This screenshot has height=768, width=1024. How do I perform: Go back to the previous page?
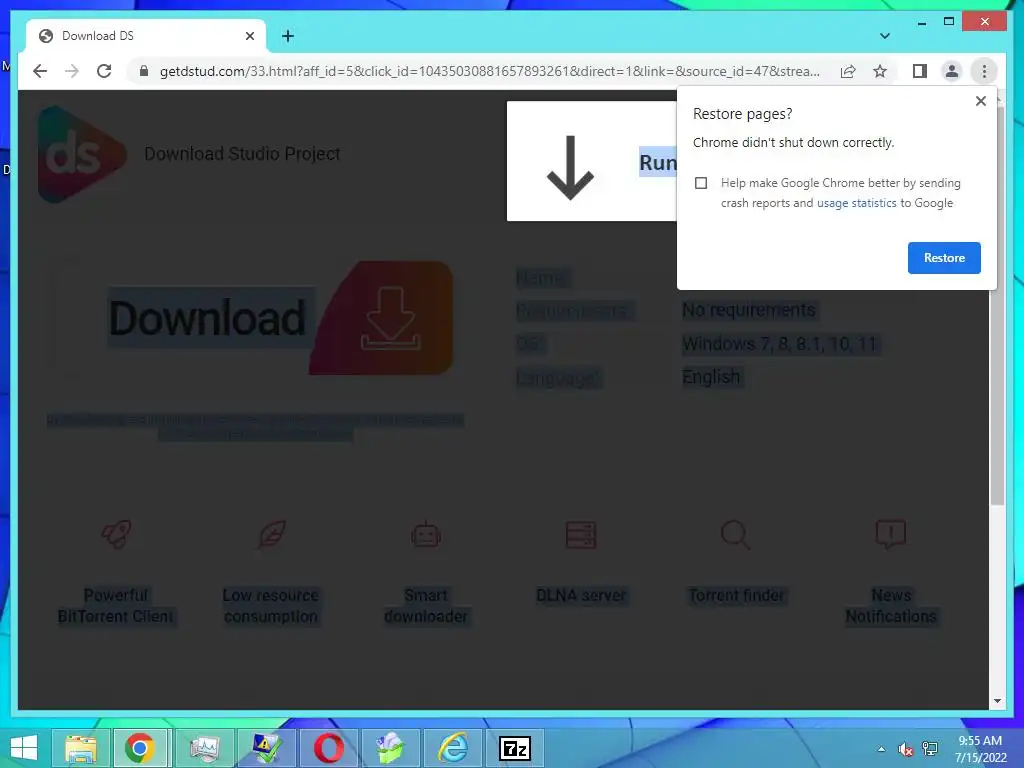pos(40,71)
